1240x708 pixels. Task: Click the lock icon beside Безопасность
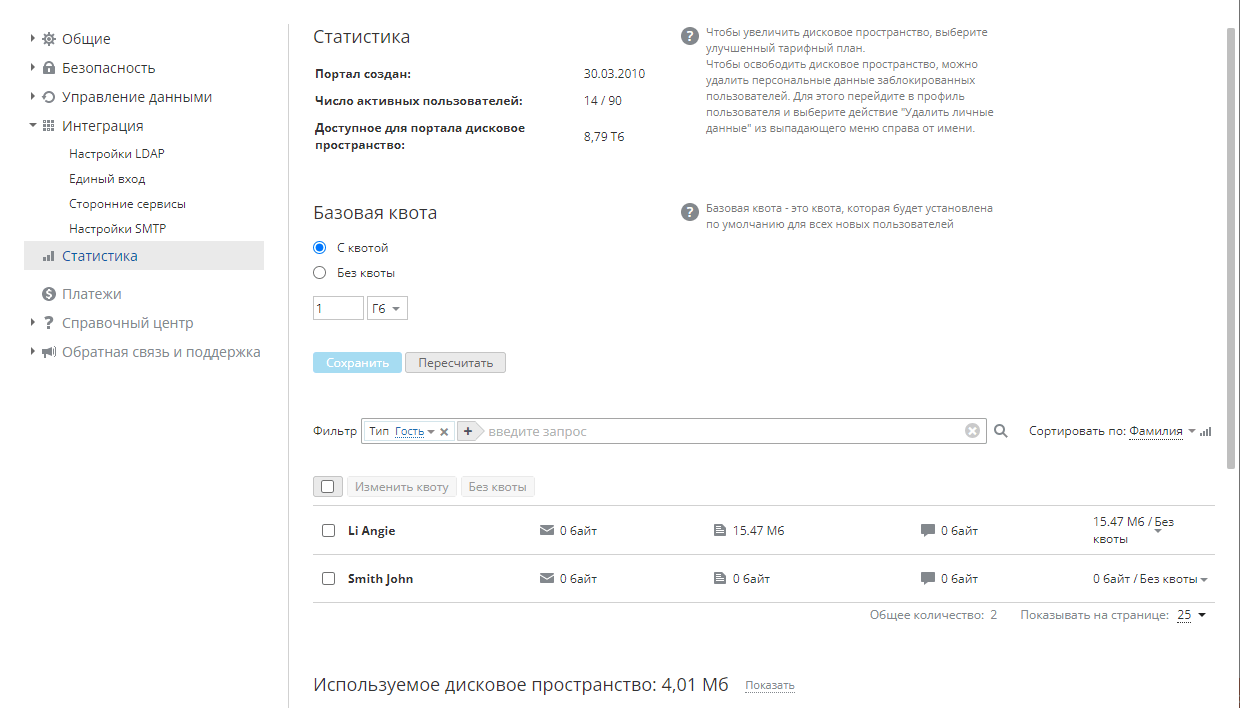click(x=48, y=68)
